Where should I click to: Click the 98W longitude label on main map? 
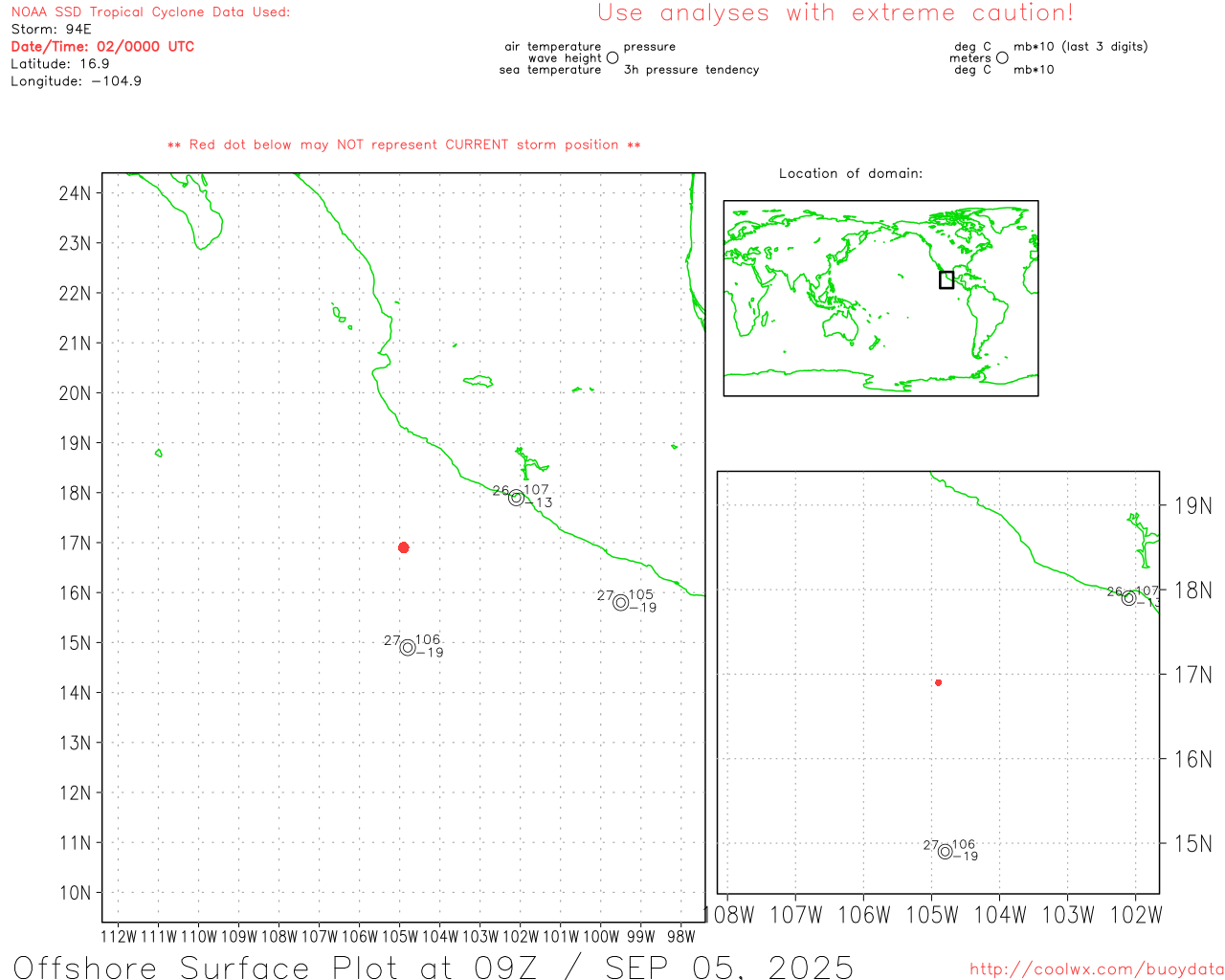681,937
